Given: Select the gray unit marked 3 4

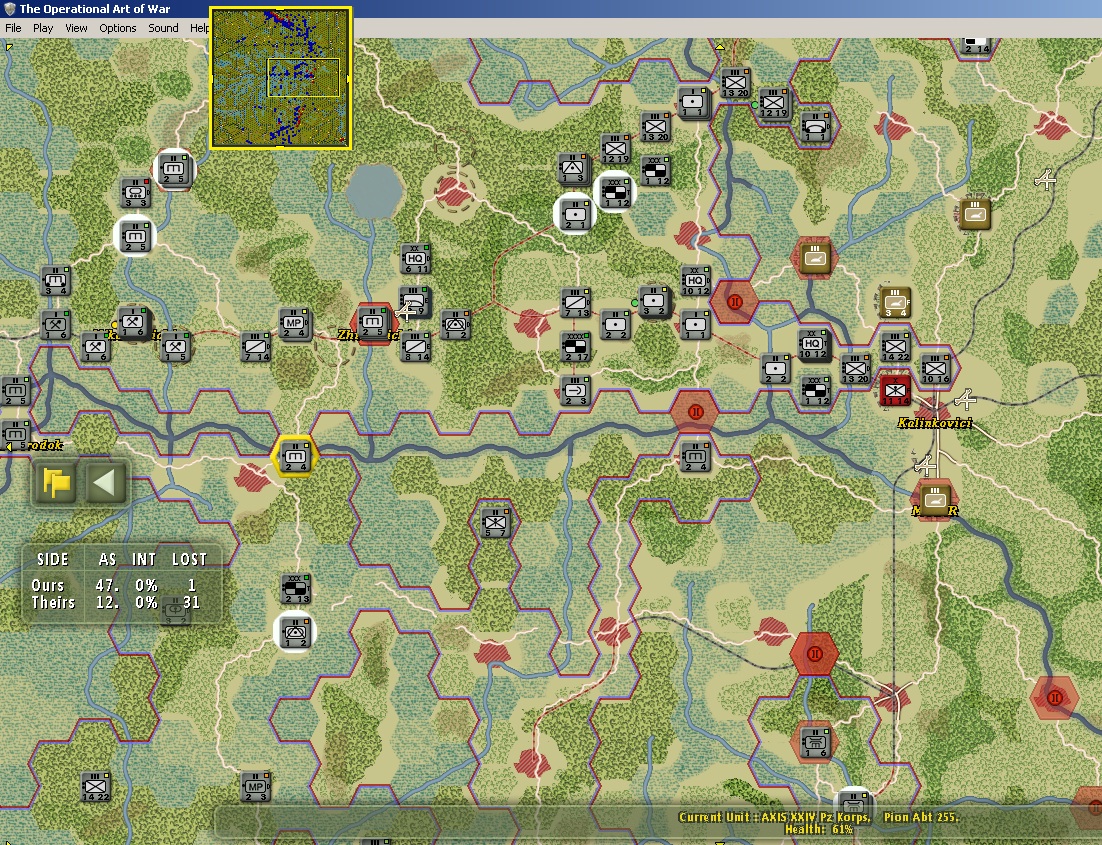Looking at the screenshot, I should pyautogui.click(x=56, y=280).
